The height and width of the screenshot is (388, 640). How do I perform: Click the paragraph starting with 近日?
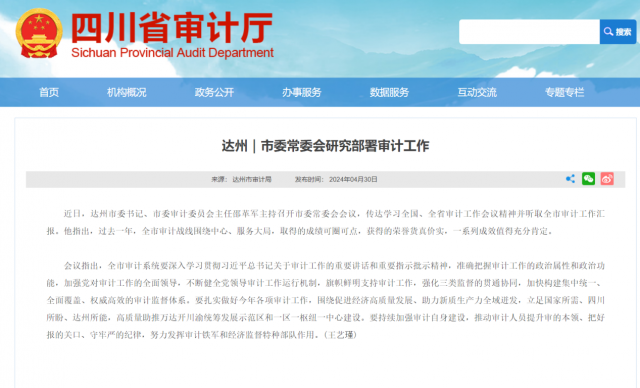coord(325,222)
